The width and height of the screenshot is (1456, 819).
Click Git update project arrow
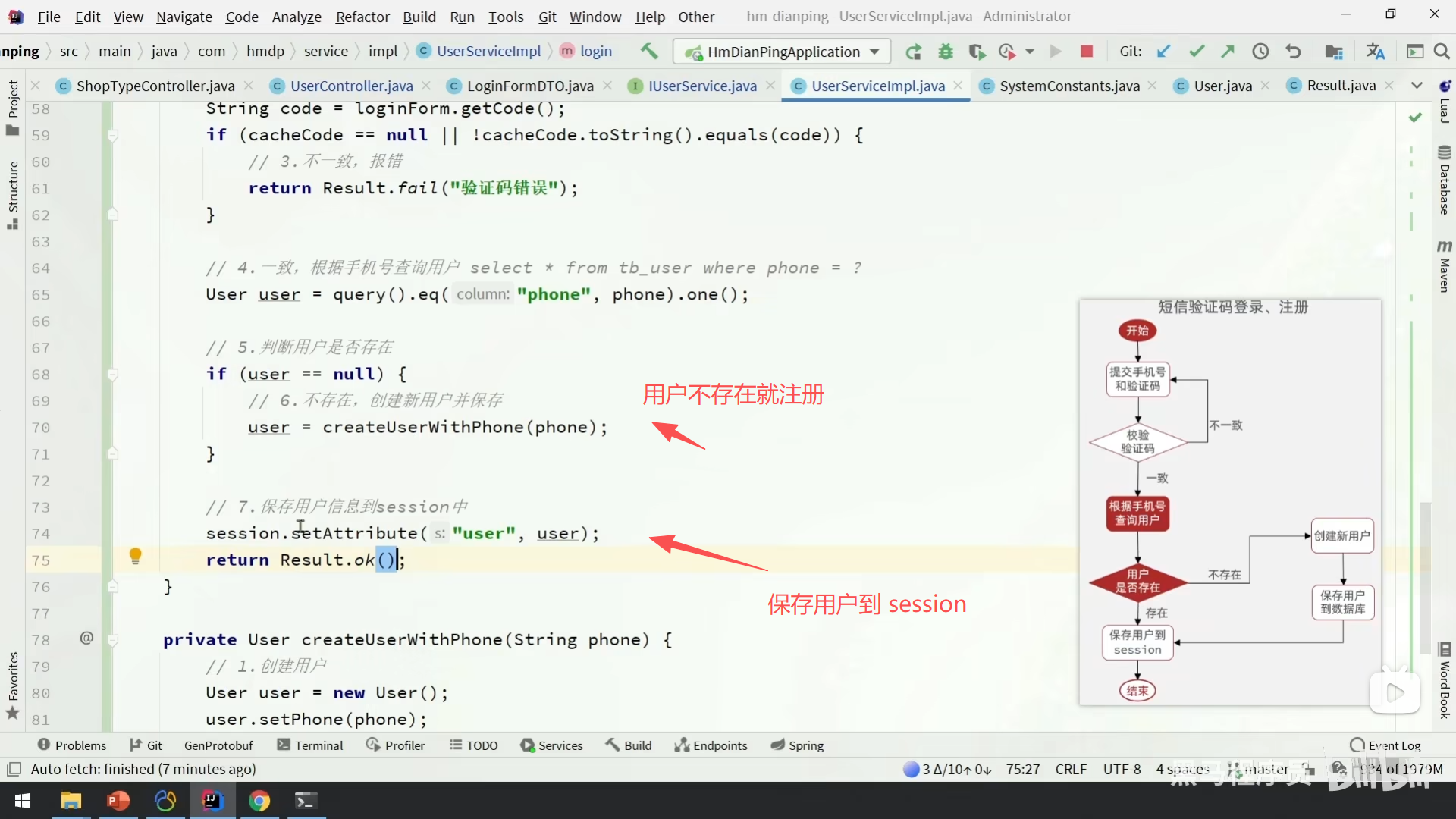click(1163, 52)
